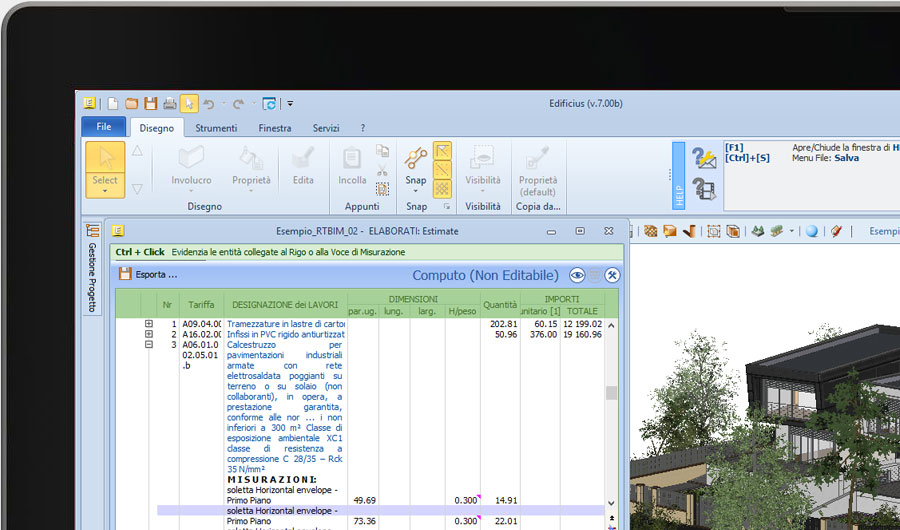The image size is (900, 530).
Task: Click the window refresh icon in quick access toolbar
Action: [x=269, y=104]
